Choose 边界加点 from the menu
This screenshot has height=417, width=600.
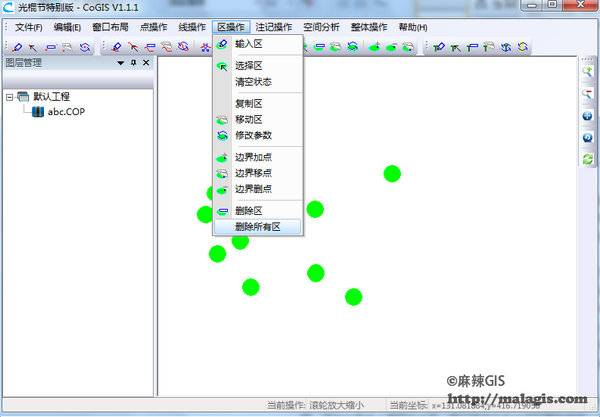(258, 157)
